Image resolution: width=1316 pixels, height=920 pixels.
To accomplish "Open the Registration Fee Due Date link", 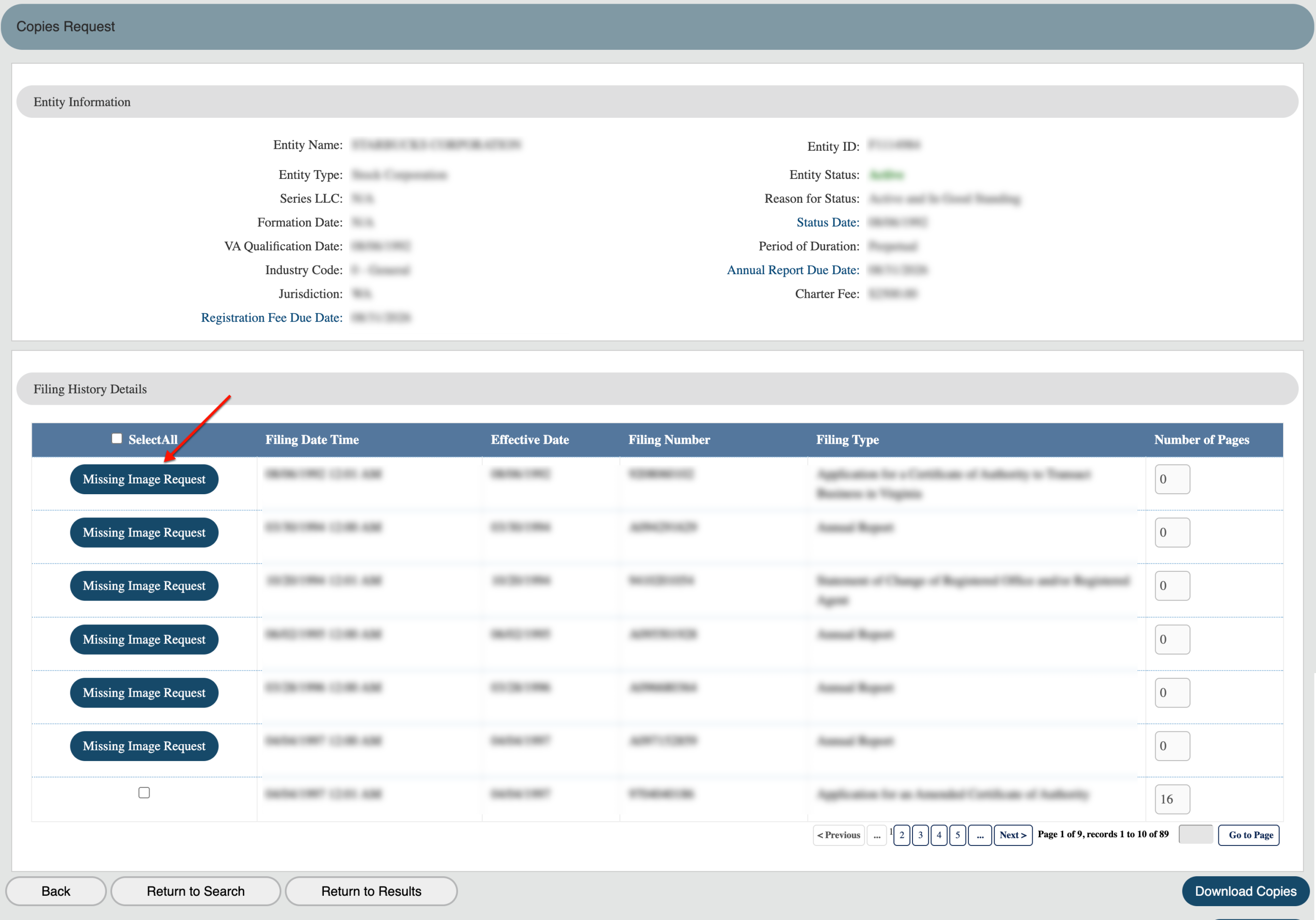I will click(272, 318).
